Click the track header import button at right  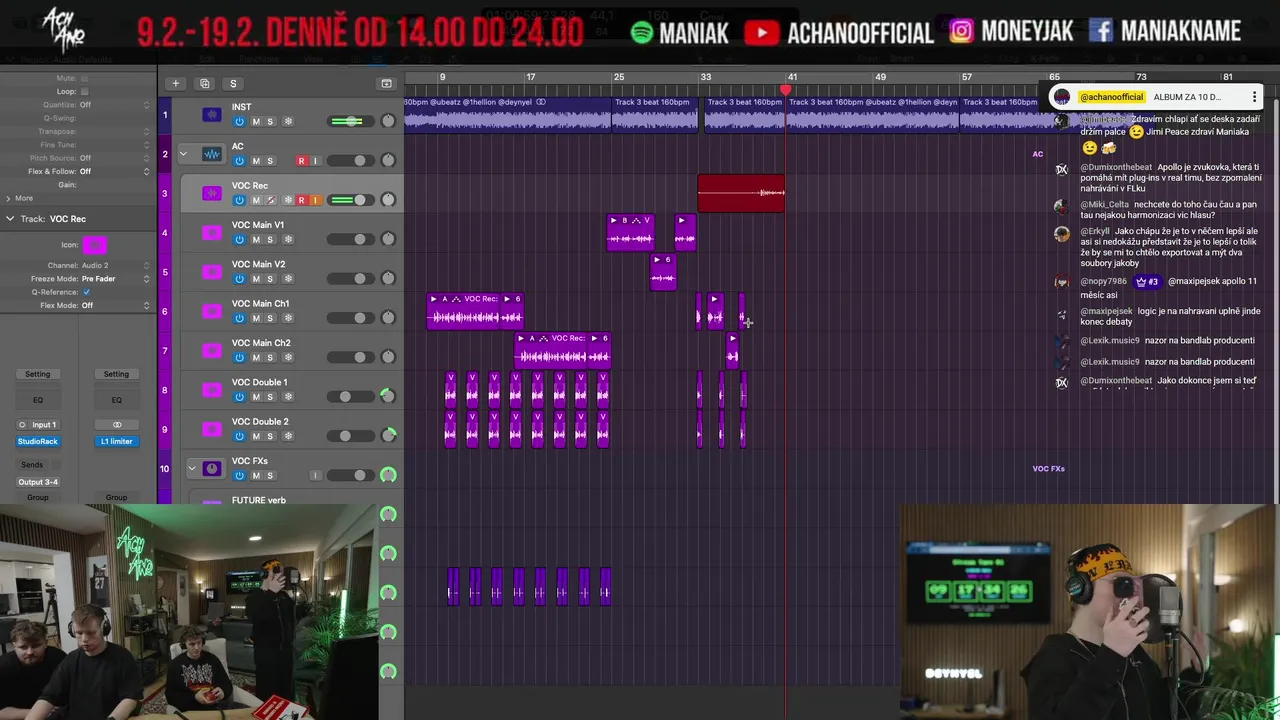point(386,83)
